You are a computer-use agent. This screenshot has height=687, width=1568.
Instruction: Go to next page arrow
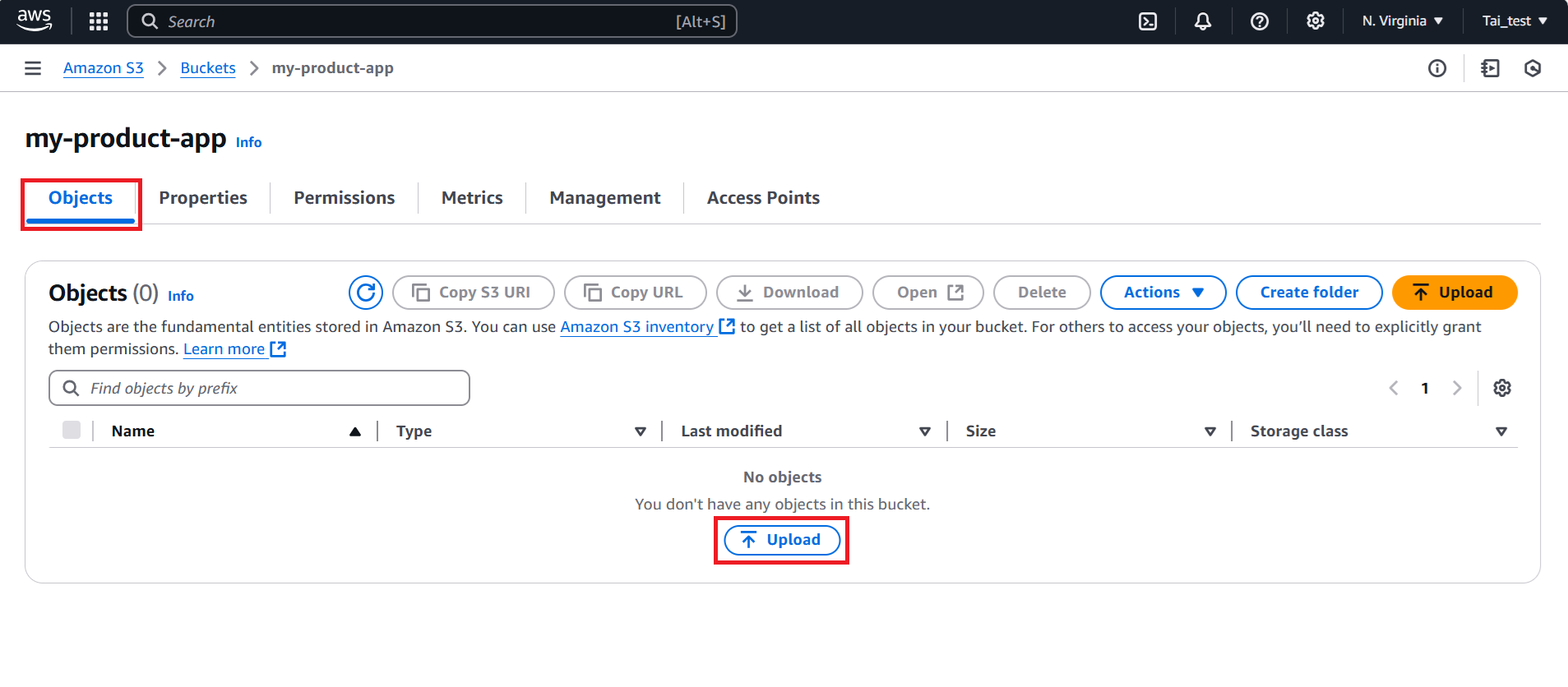point(1457,388)
